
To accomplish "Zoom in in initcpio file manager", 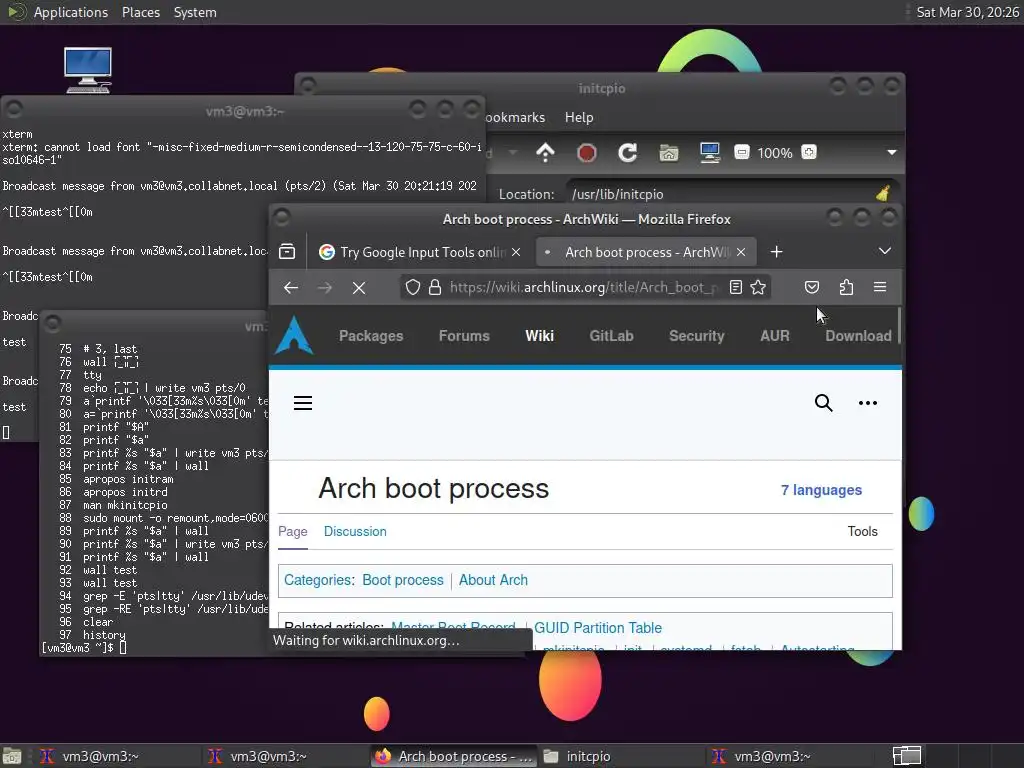I will tap(808, 152).
